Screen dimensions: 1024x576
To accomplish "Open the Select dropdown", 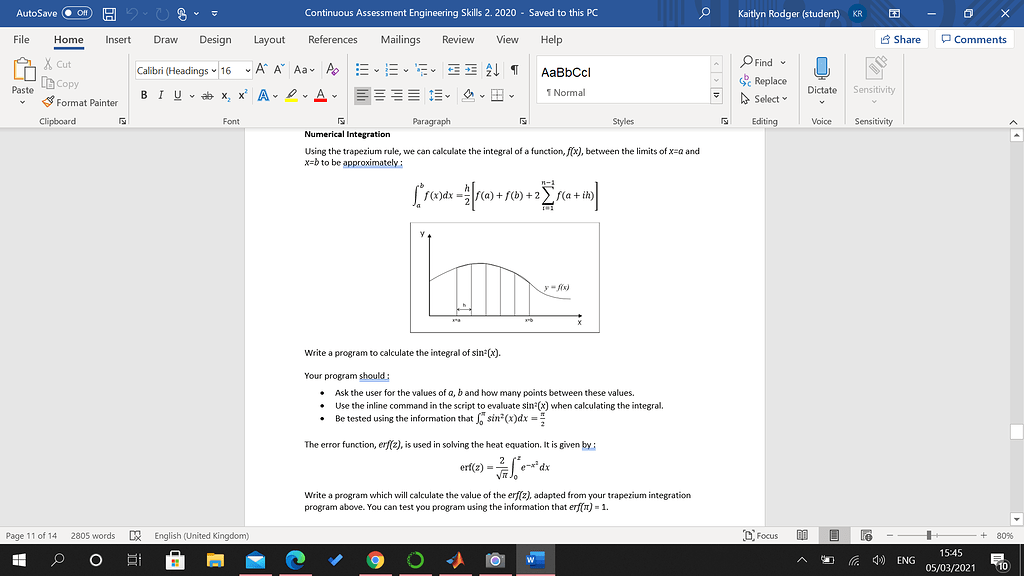I will click(763, 99).
